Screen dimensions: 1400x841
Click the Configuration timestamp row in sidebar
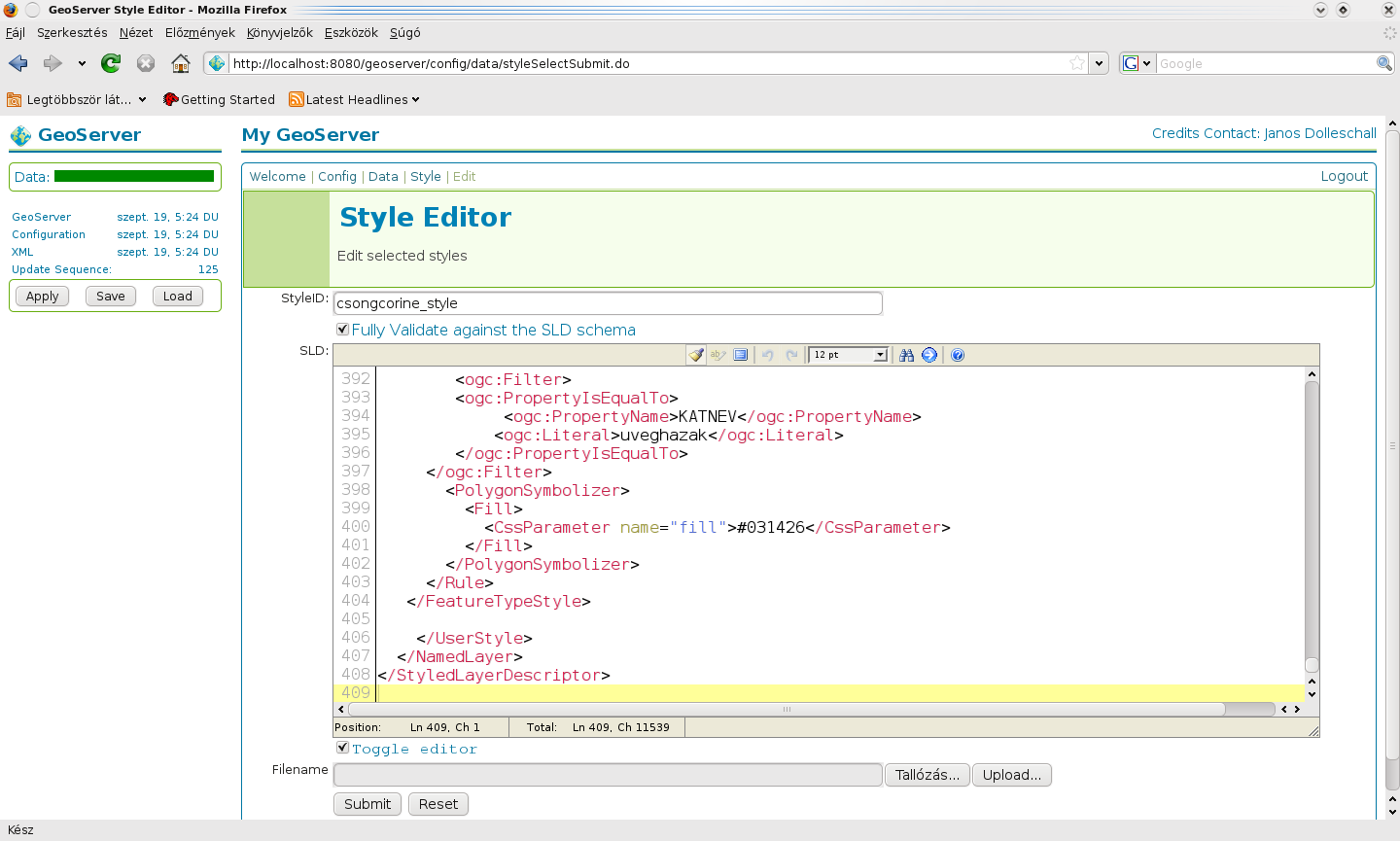(x=115, y=234)
